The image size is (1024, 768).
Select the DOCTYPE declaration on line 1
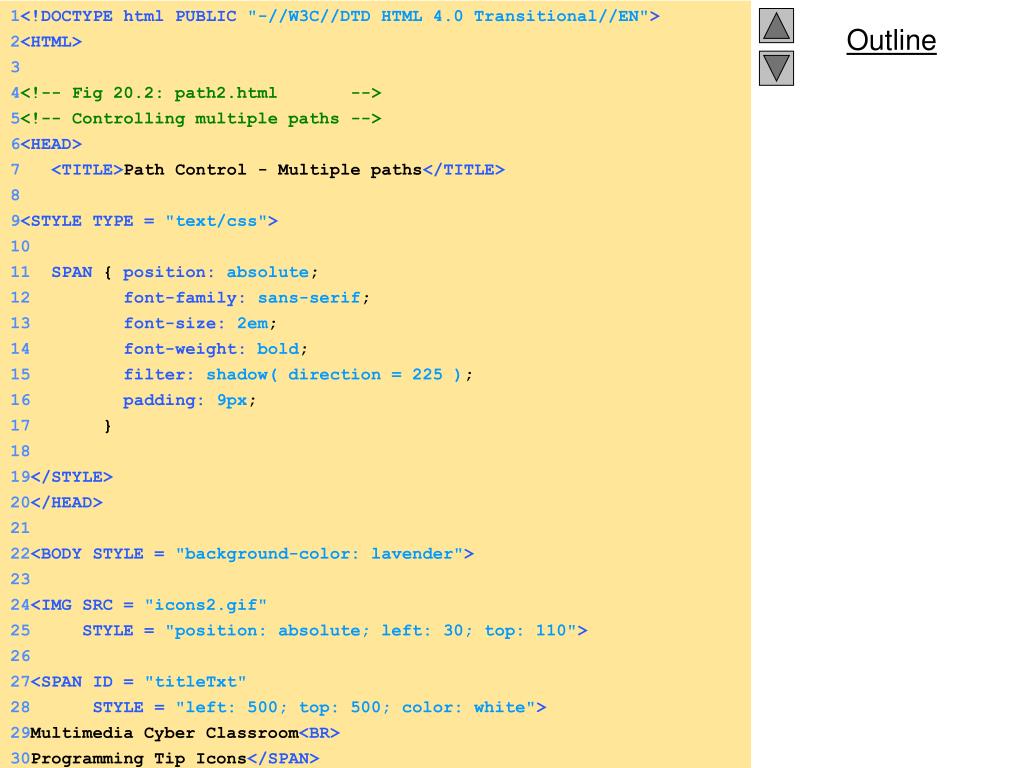pos(340,16)
